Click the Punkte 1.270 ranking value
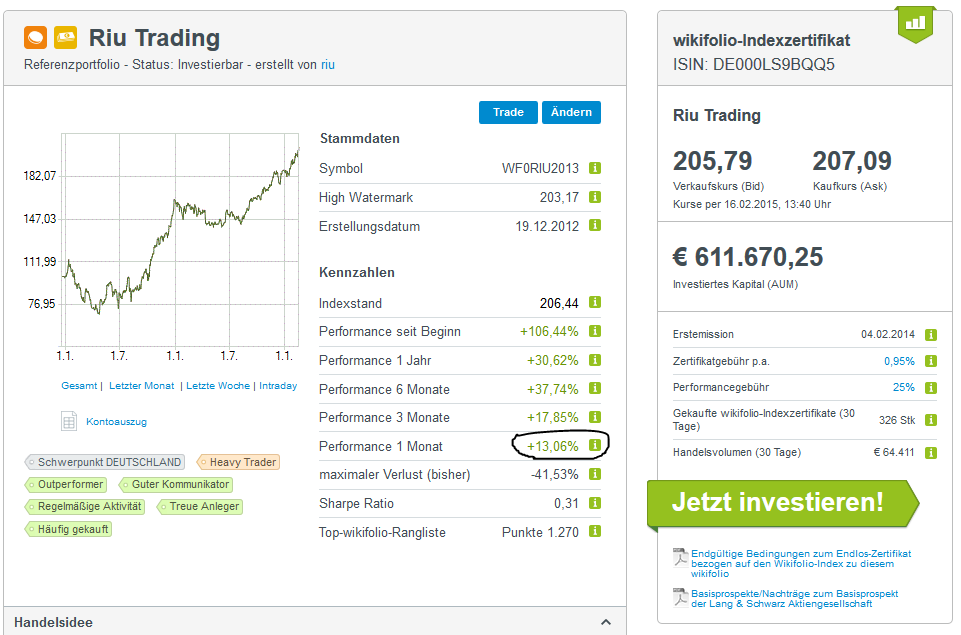The height and width of the screenshot is (635, 961). 540,532
